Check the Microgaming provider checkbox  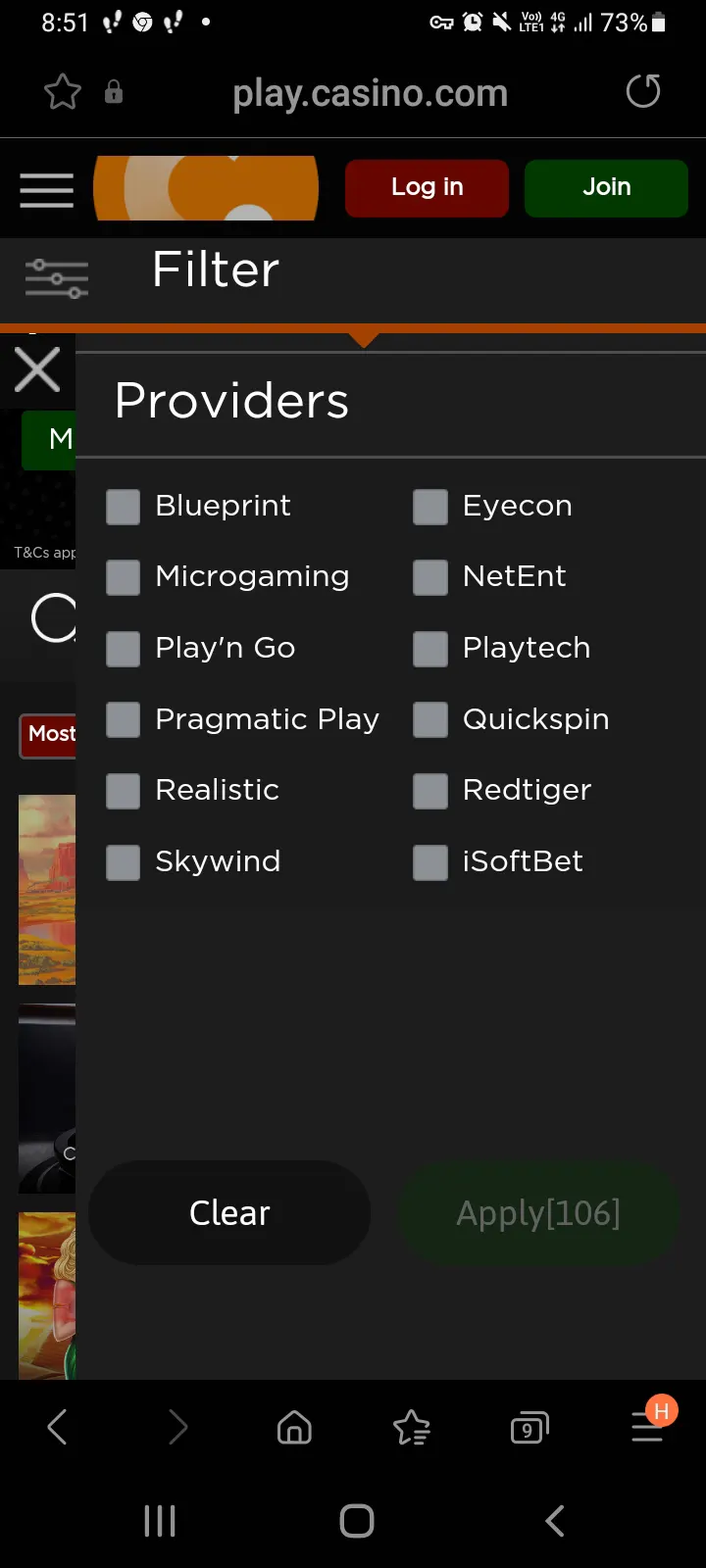coord(123,577)
